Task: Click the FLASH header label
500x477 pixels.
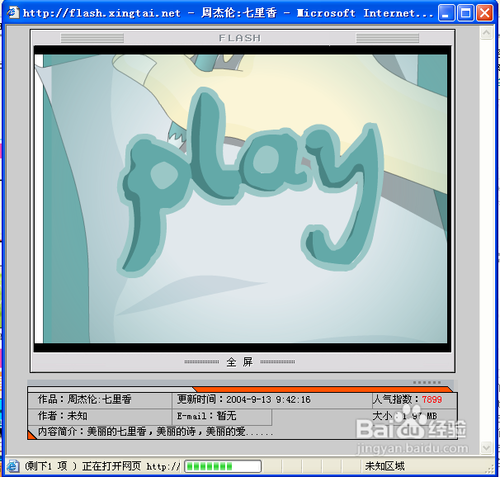Action: pyautogui.click(x=240, y=38)
